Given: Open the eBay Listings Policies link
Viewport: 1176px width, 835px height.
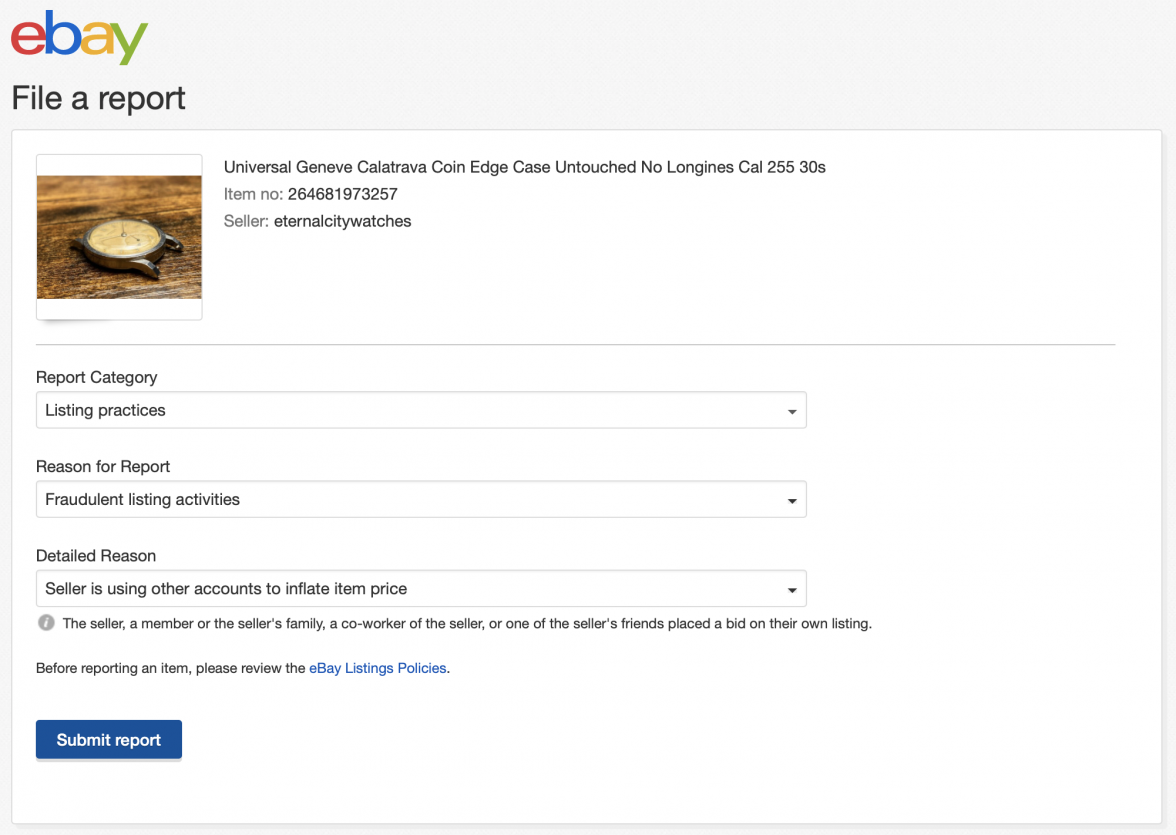Looking at the screenshot, I should [x=378, y=668].
